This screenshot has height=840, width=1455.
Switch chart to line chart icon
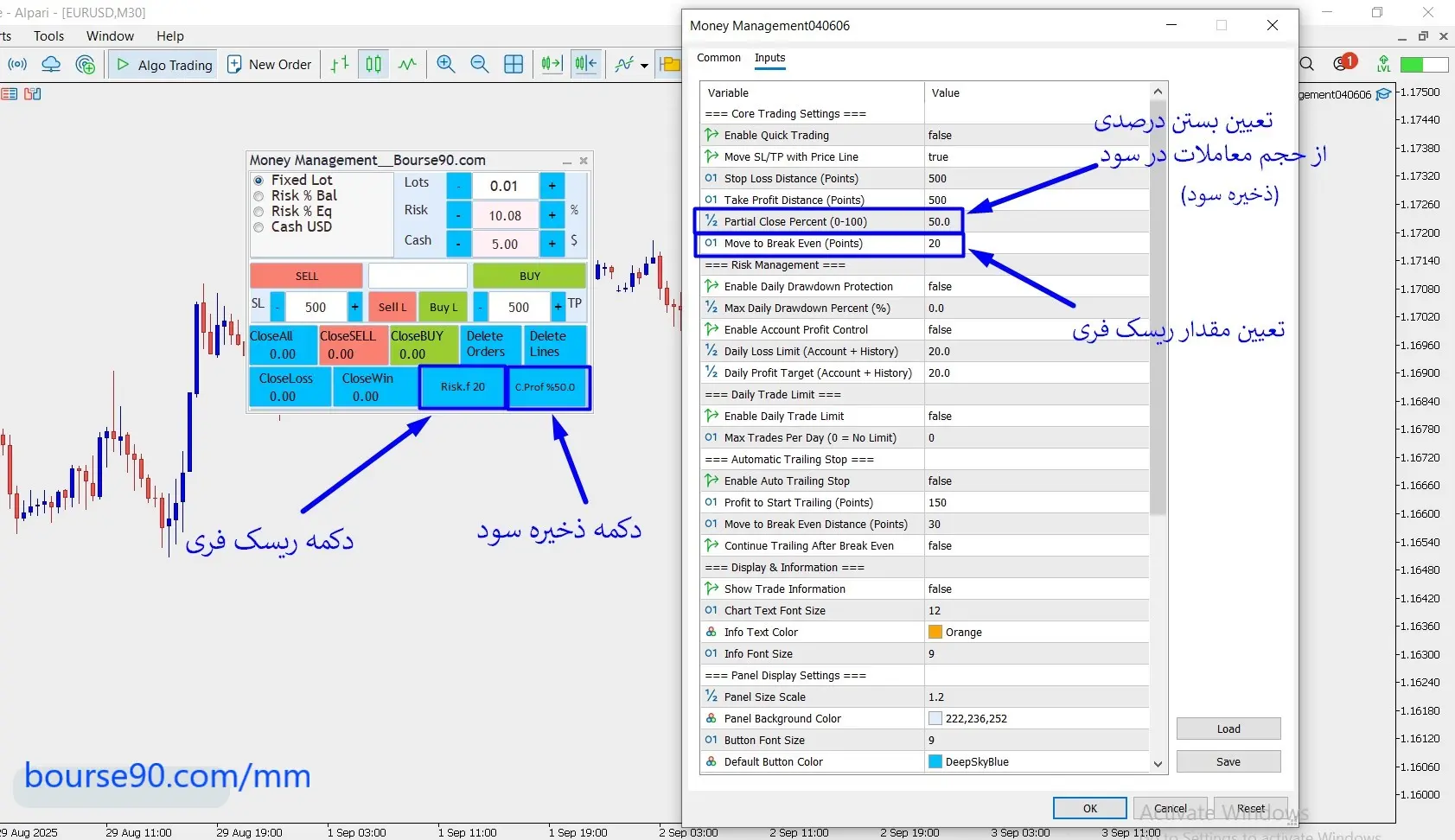[x=407, y=64]
